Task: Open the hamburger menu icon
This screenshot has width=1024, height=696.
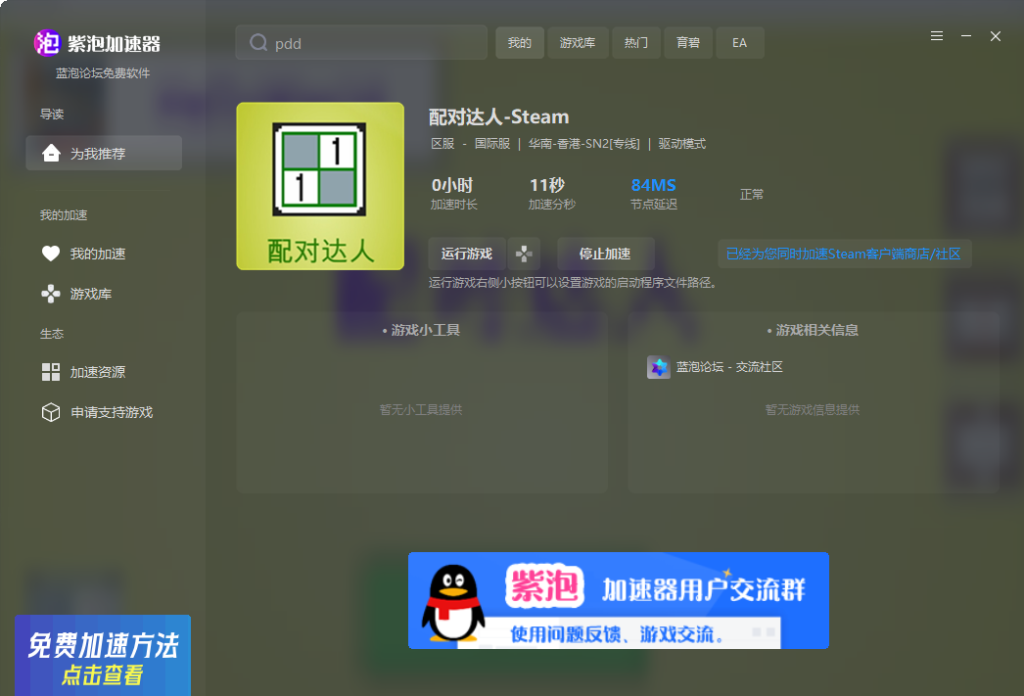Action: point(936,36)
